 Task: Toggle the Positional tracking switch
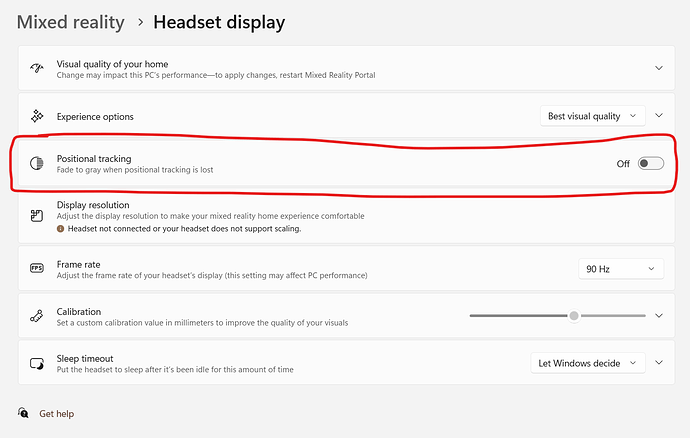[x=650, y=164]
